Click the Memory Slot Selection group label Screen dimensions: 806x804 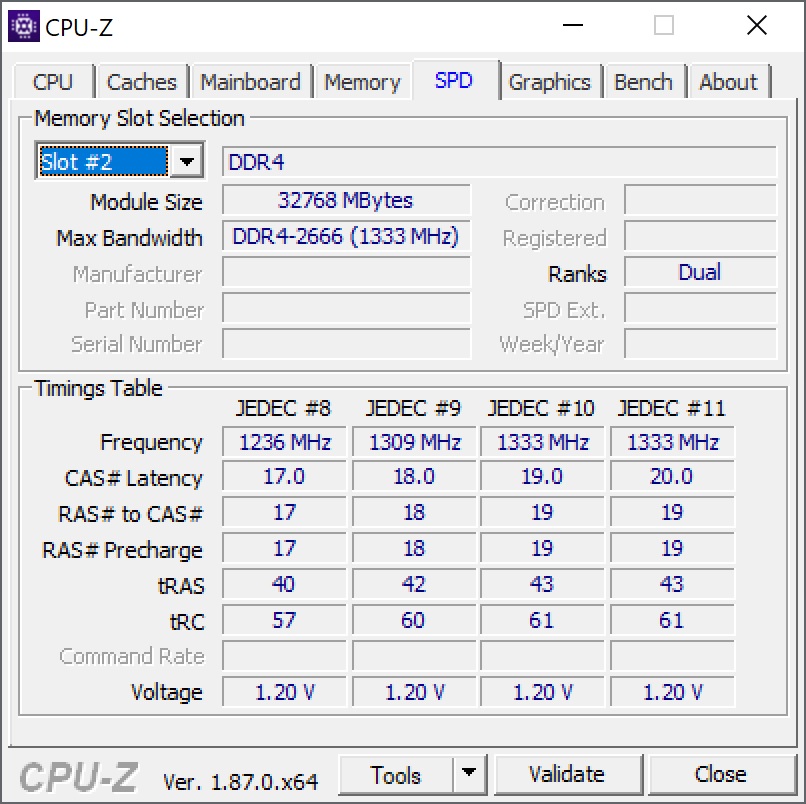point(139,119)
